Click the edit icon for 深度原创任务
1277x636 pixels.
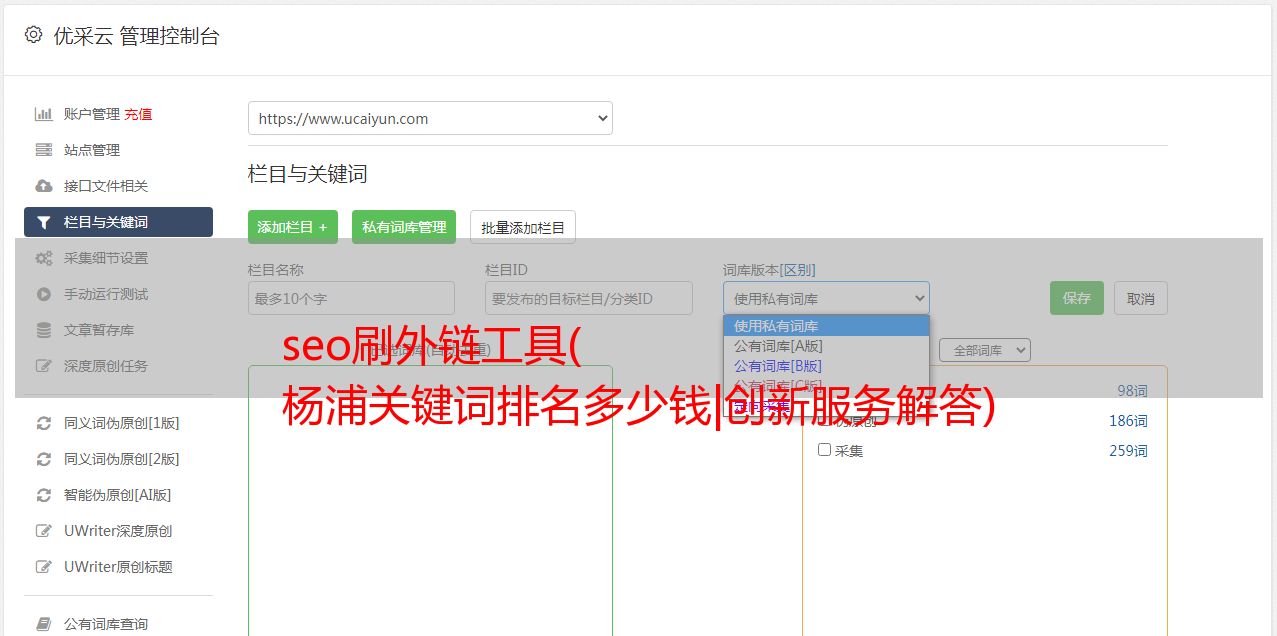(44, 366)
